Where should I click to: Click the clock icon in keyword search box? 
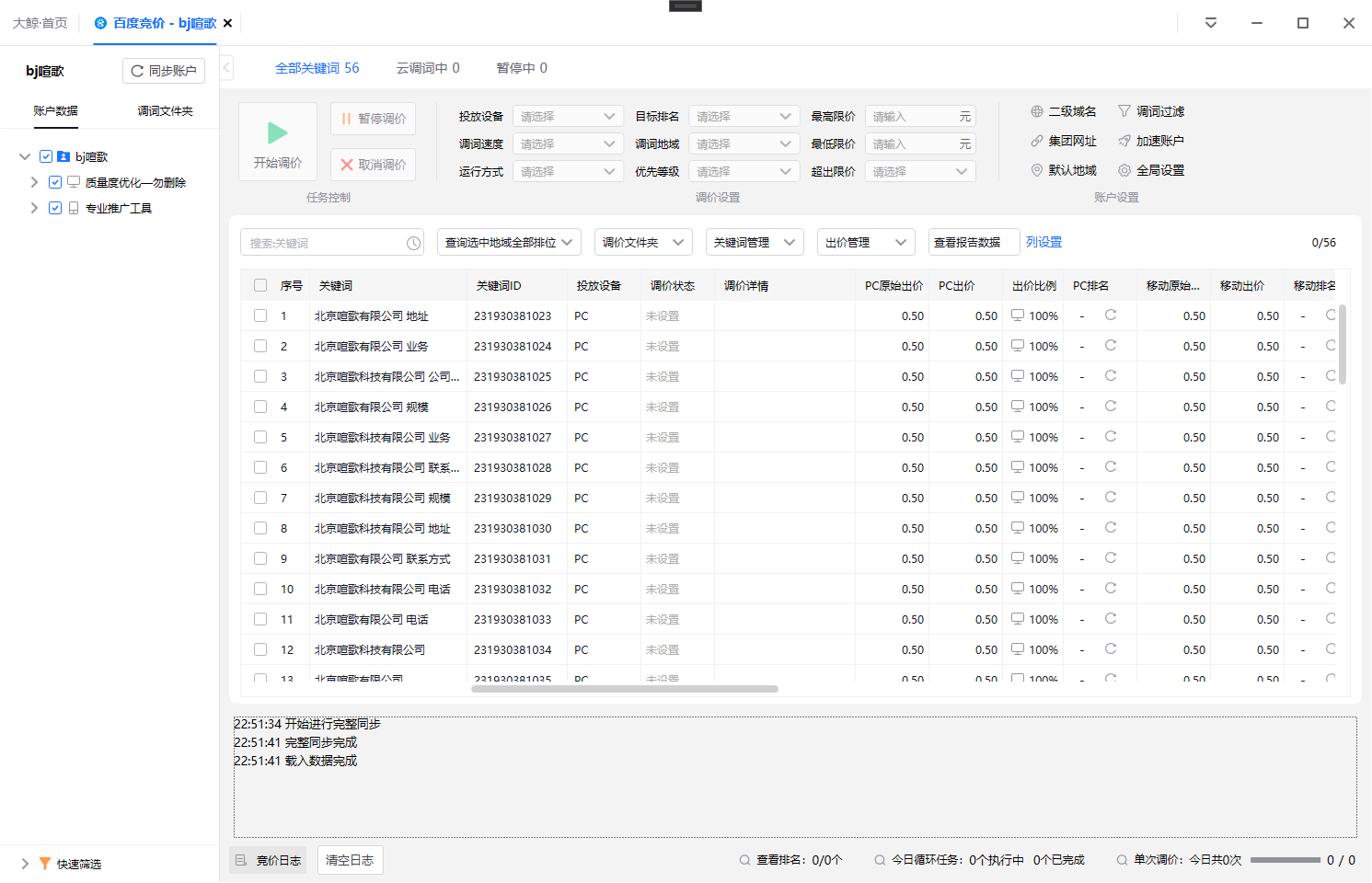(x=414, y=243)
